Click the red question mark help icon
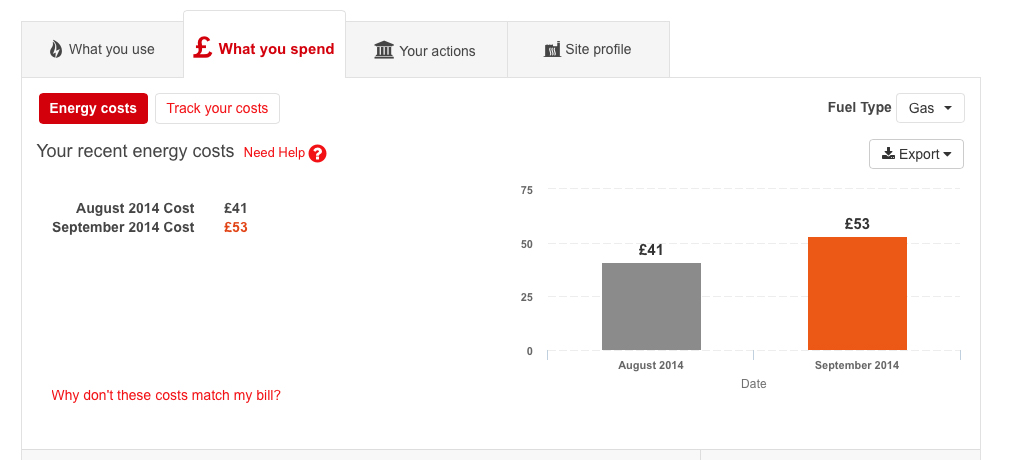 pos(318,154)
